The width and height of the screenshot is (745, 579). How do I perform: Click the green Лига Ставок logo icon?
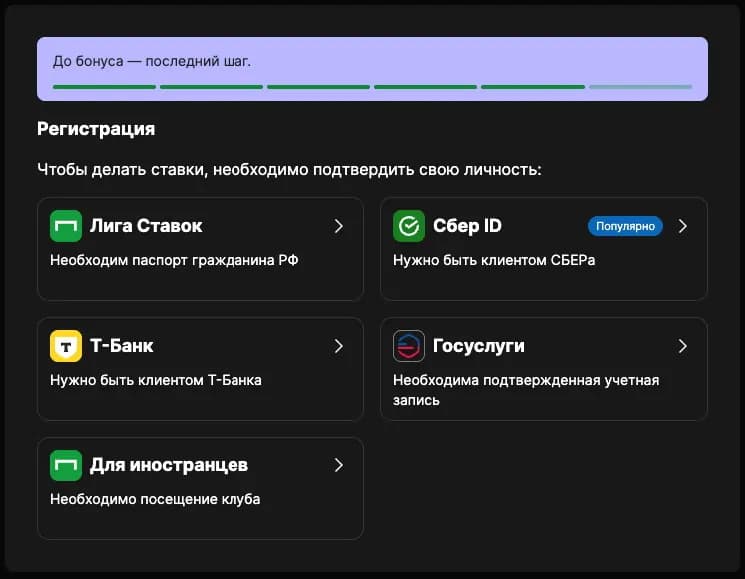[66, 226]
